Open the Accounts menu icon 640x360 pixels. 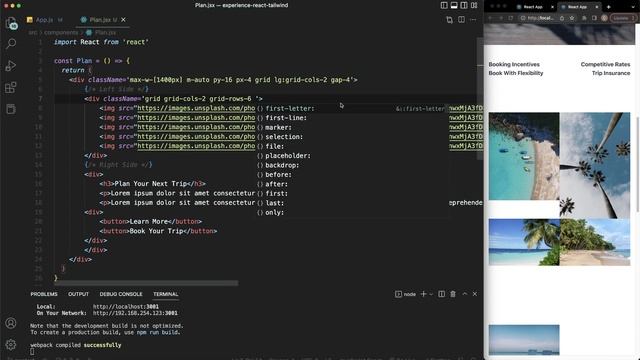(11, 323)
